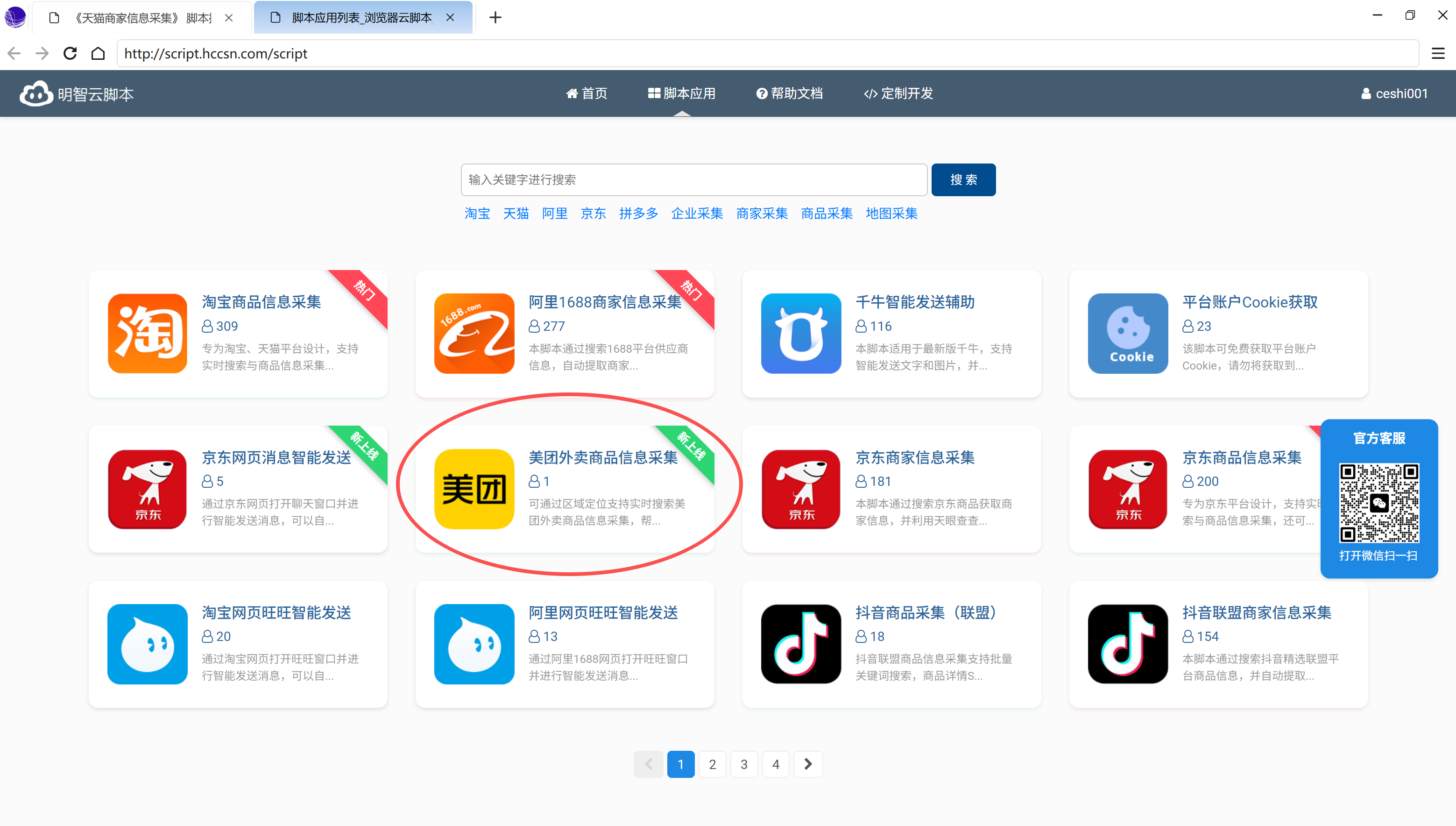Go to page 2 in pagination
1456x826 pixels.
click(712, 764)
